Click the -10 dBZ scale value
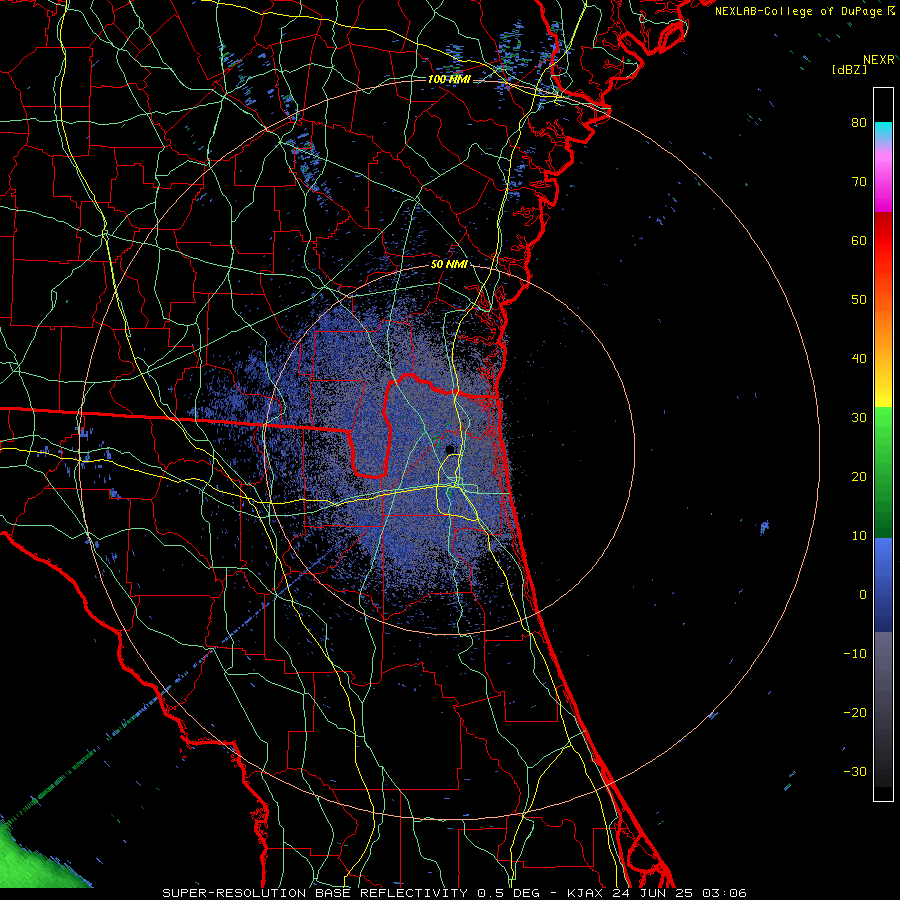 click(855, 654)
